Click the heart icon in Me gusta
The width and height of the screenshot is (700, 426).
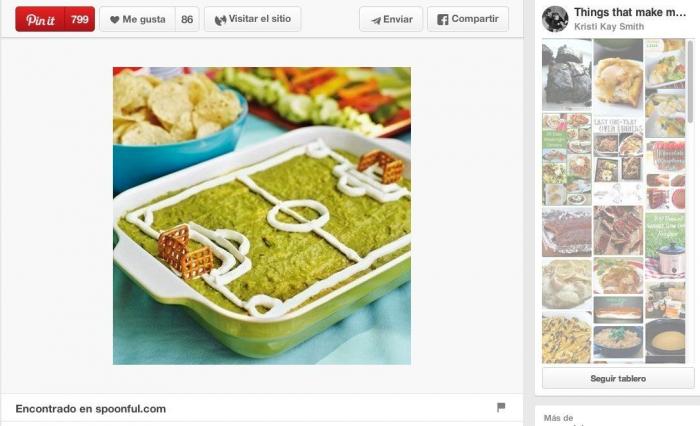tap(115, 20)
